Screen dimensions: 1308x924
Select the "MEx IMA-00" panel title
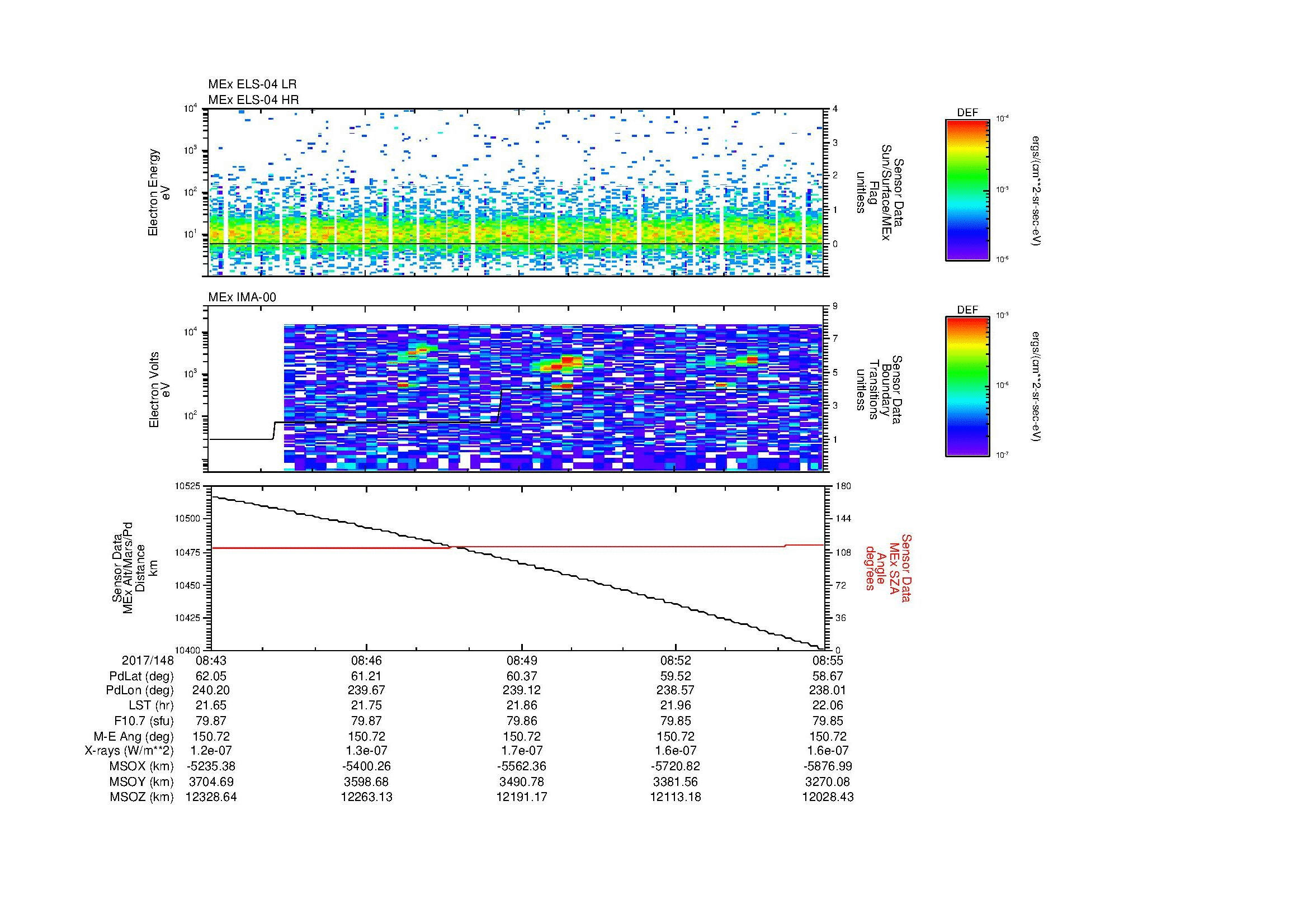[x=242, y=297]
